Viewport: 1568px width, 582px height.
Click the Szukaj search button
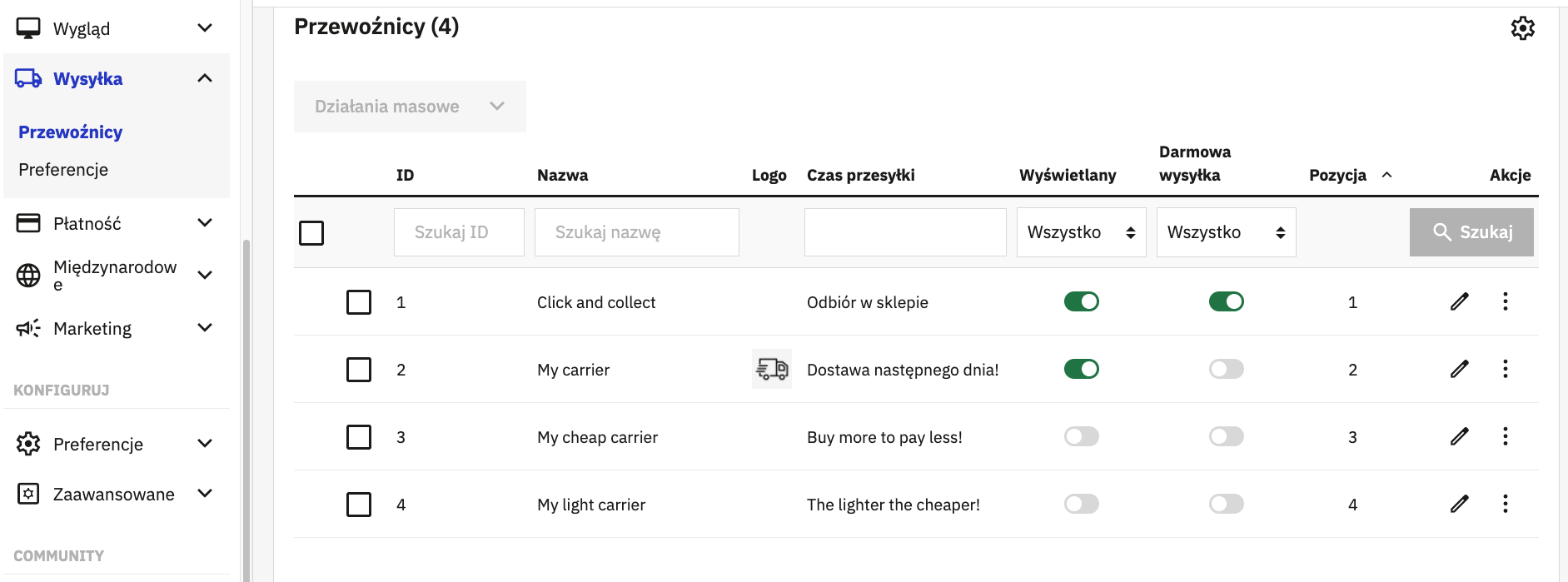[1471, 232]
